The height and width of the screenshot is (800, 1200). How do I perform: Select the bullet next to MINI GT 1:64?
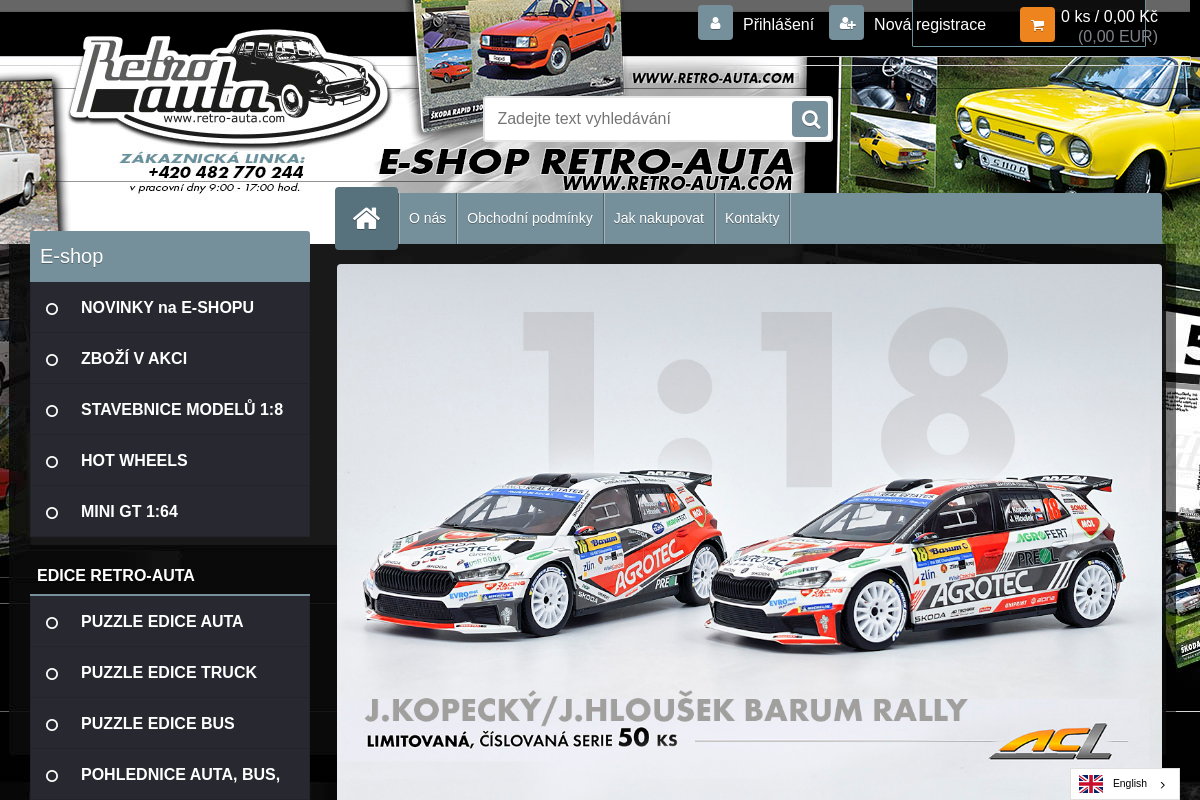(52, 512)
